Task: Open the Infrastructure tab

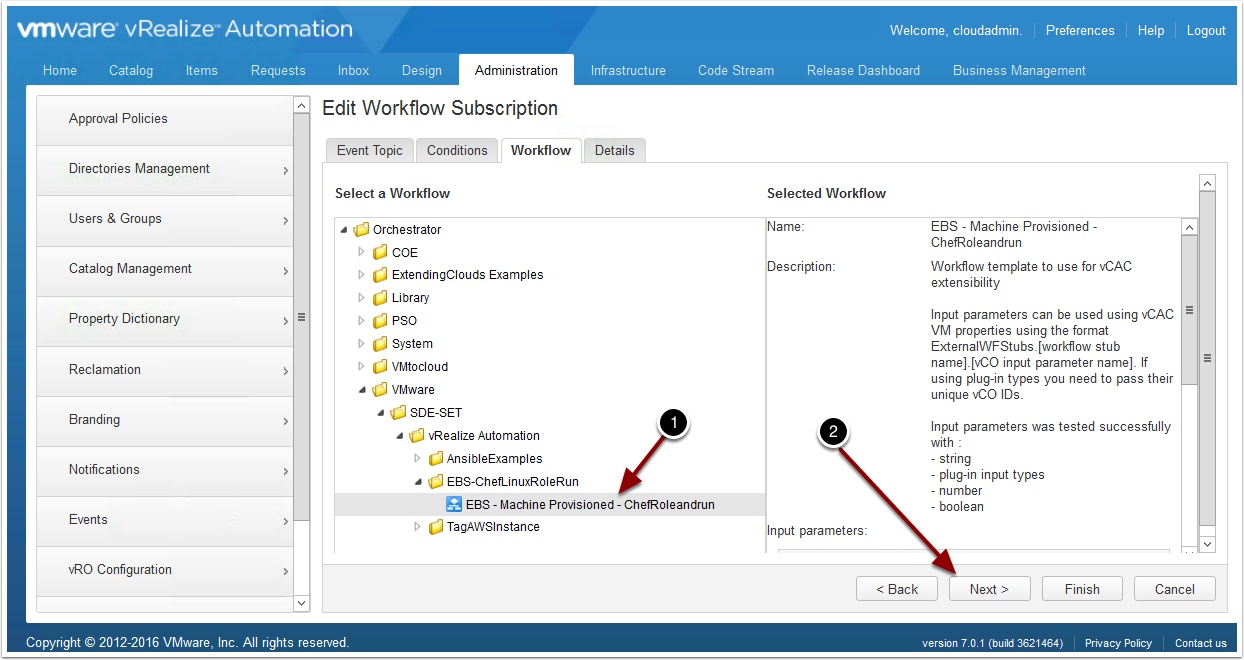Action: point(628,71)
